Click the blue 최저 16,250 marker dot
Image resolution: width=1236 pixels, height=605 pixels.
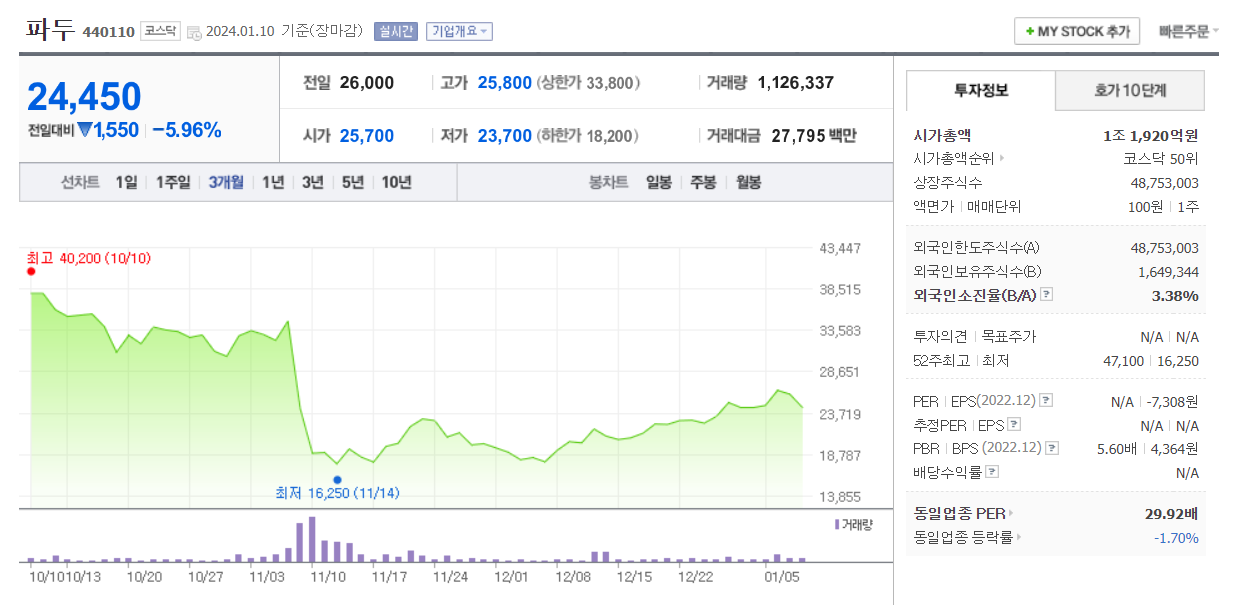pyautogui.click(x=337, y=480)
